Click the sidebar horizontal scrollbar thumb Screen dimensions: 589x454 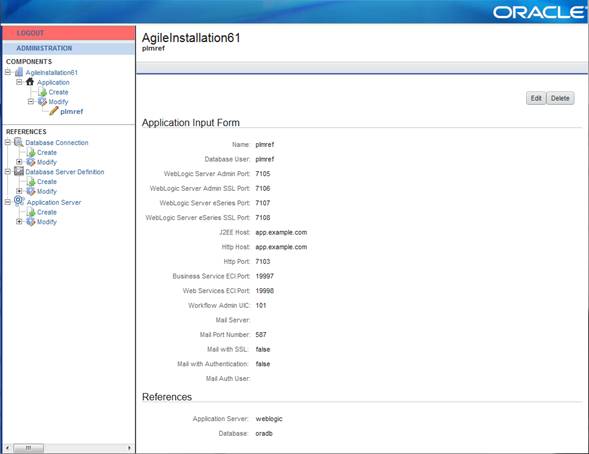[x=29, y=448]
